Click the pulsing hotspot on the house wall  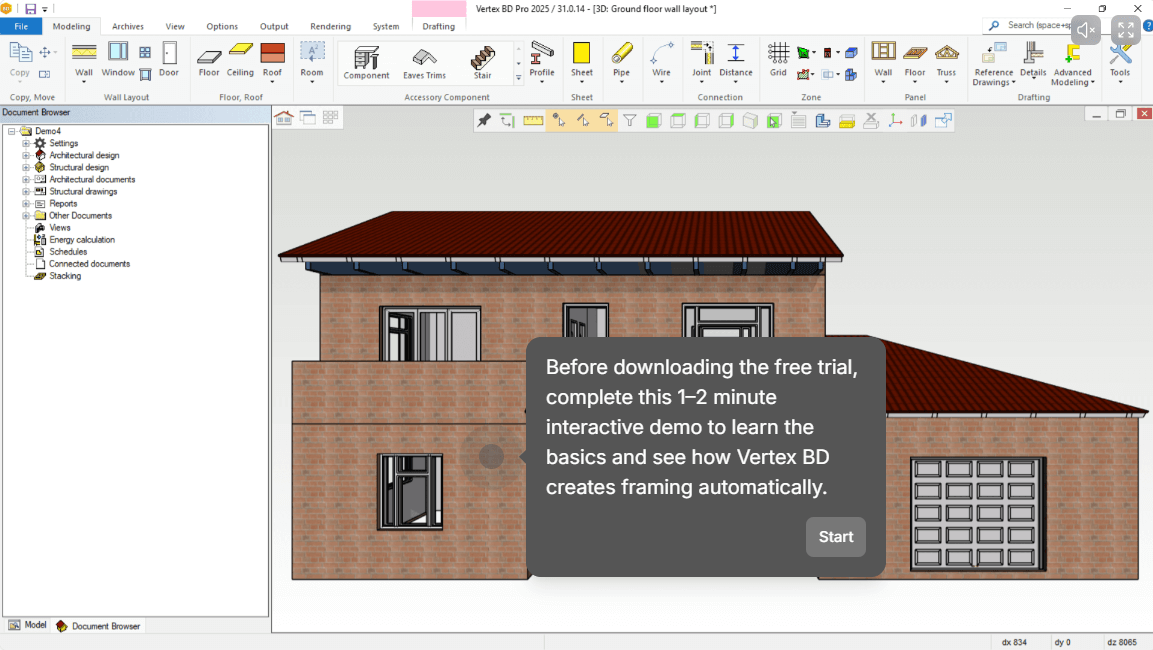491,457
